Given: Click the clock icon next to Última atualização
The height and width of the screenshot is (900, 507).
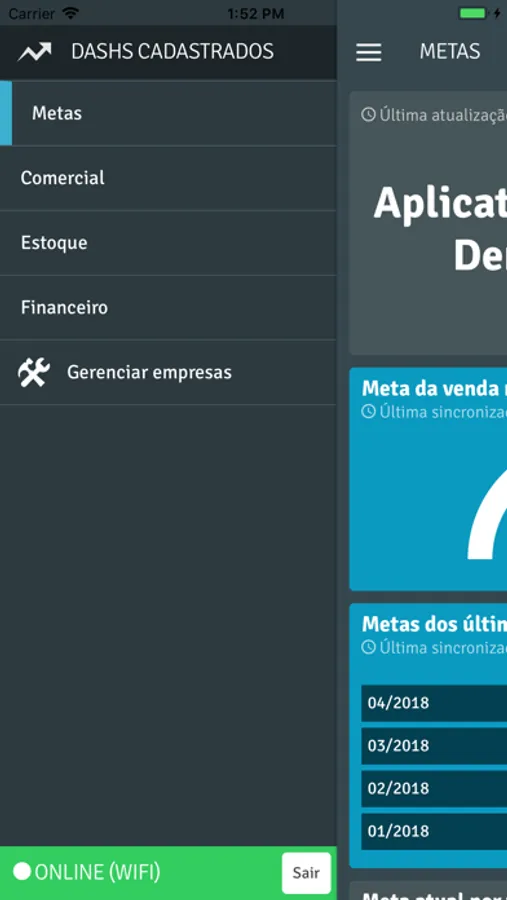Looking at the screenshot, I should coord(368,115).
